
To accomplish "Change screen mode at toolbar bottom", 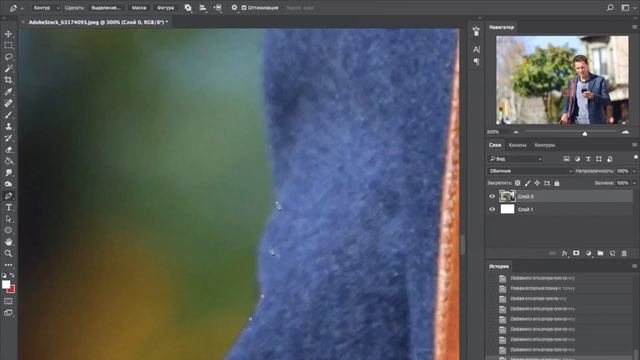I will [8, 313].
